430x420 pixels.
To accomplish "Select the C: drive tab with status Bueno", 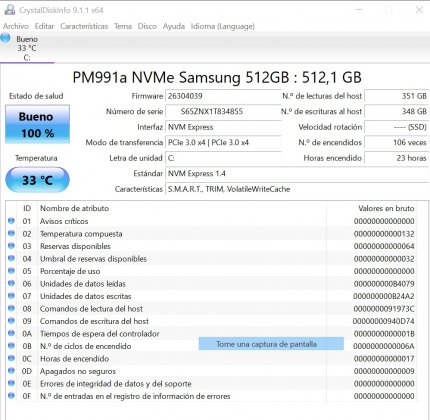I will pyautogui.click(x=27, y=48).
